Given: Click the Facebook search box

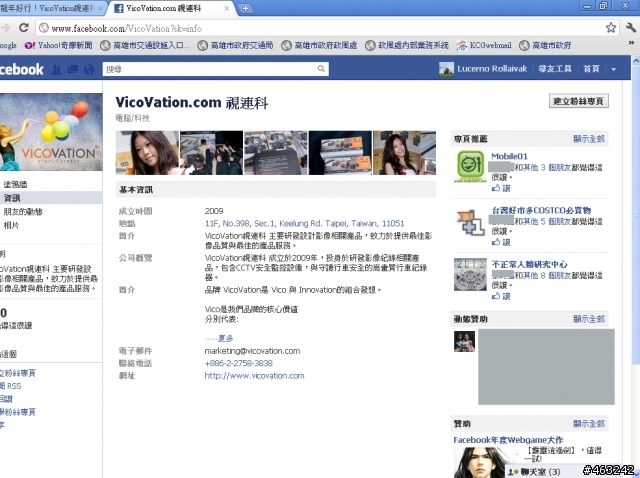Looking at the screenshot, I should click(x=208, y=69).
